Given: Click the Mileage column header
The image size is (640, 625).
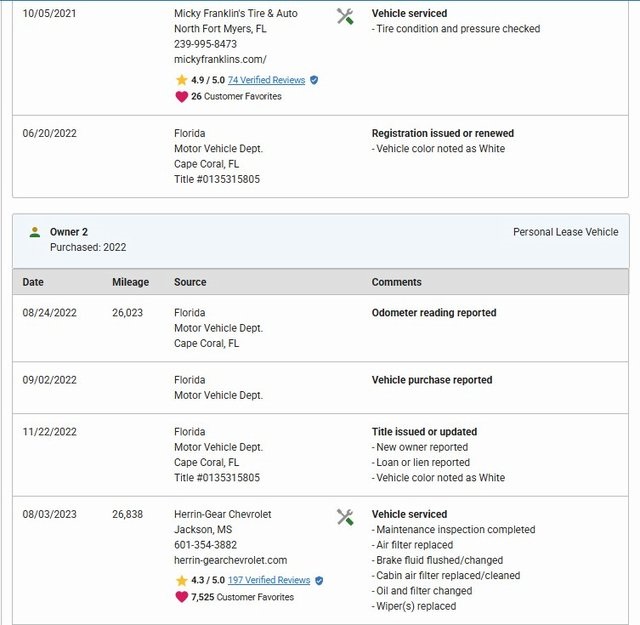Looking at the screenshot, I should [x=130, y=282].
